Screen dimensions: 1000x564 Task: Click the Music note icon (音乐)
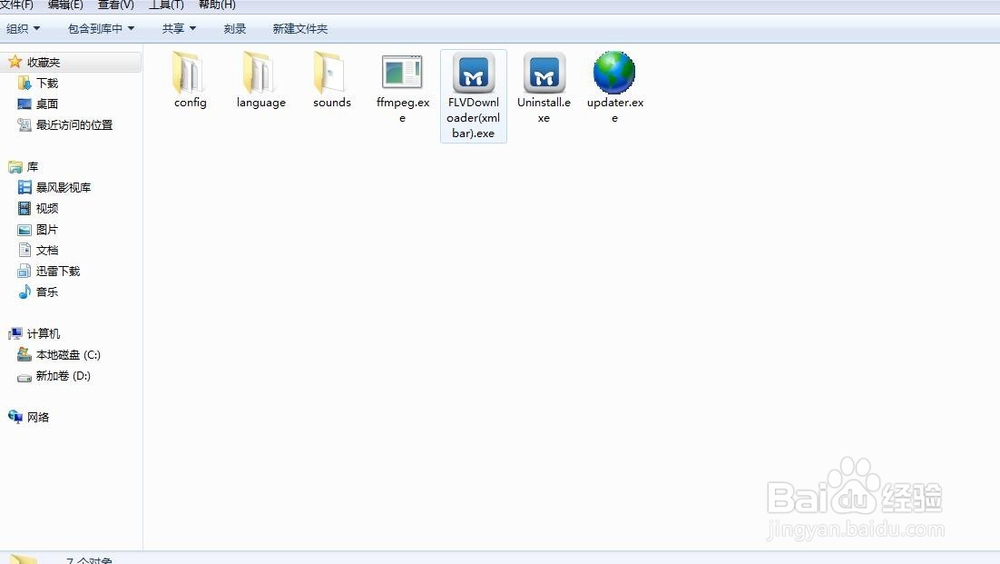(24, 292)
